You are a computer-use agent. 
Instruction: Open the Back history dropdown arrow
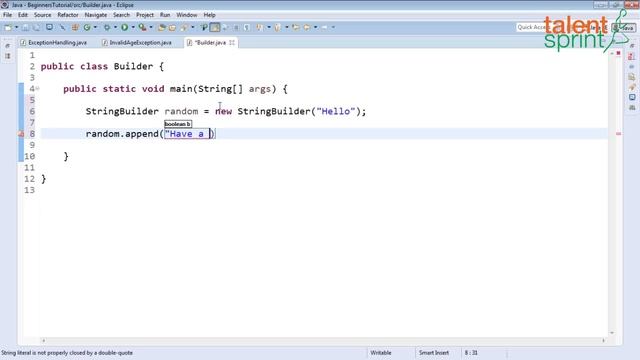[x=316, y=27]
